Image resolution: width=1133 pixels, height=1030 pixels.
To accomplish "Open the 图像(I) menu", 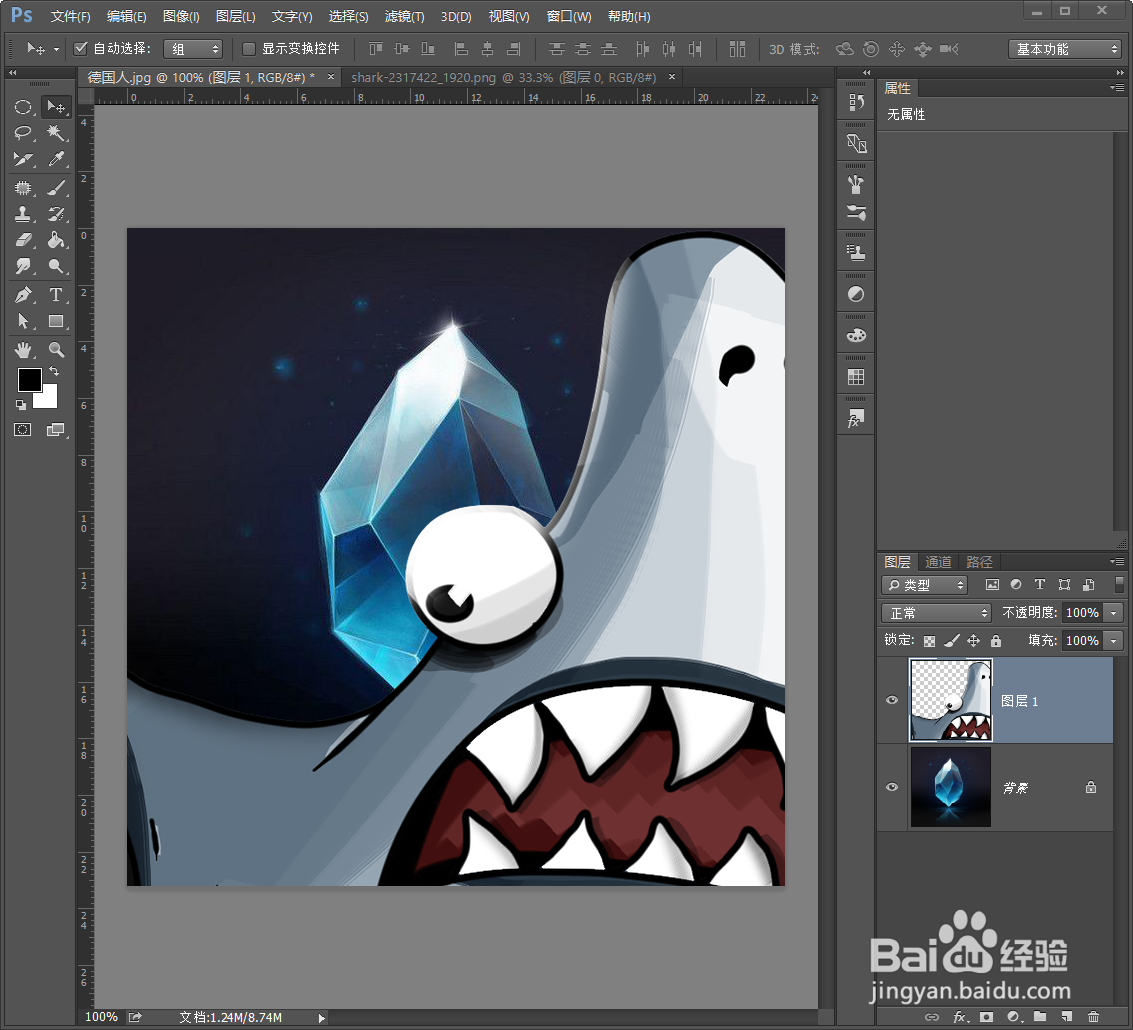I will [x=181, y=16].
